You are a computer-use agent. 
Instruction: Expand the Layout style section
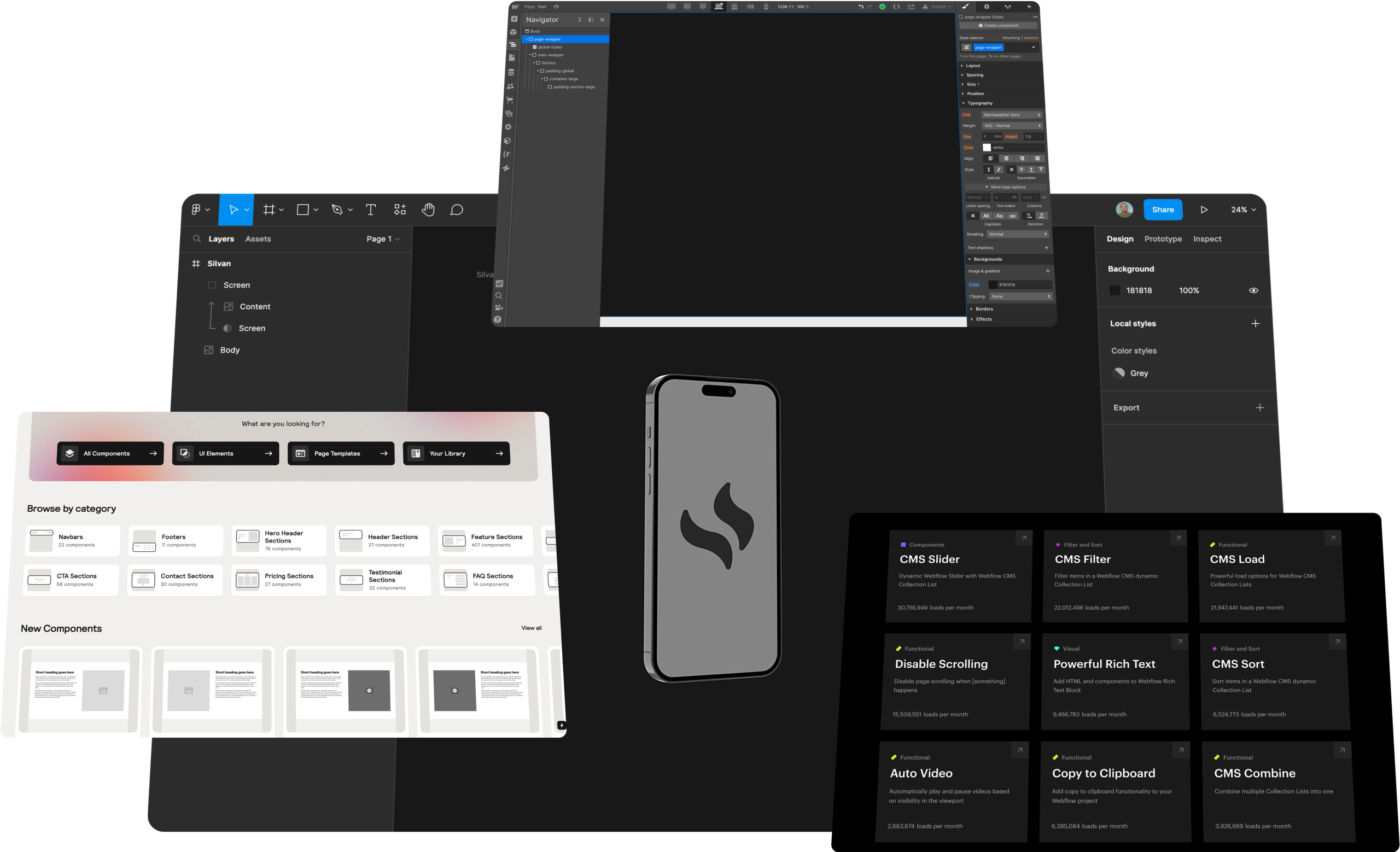[x=973, y=66]
